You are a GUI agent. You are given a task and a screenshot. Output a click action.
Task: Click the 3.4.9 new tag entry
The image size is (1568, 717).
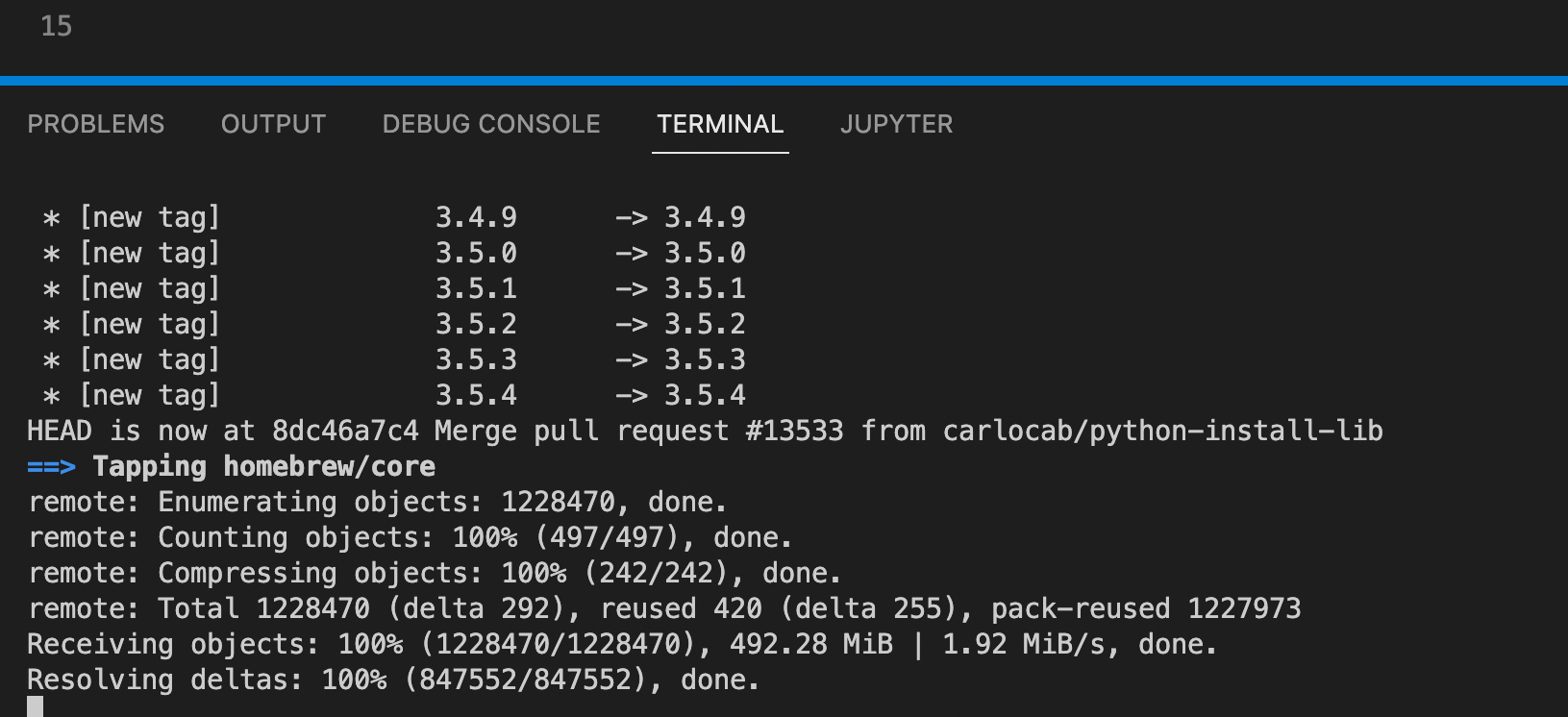click(385, 217)
